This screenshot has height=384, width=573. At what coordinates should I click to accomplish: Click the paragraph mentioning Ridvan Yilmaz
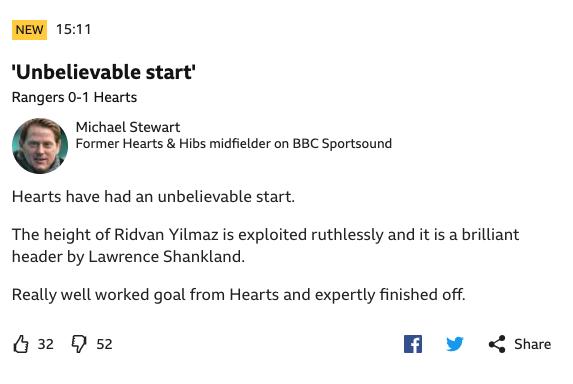(x=265, y=245)
